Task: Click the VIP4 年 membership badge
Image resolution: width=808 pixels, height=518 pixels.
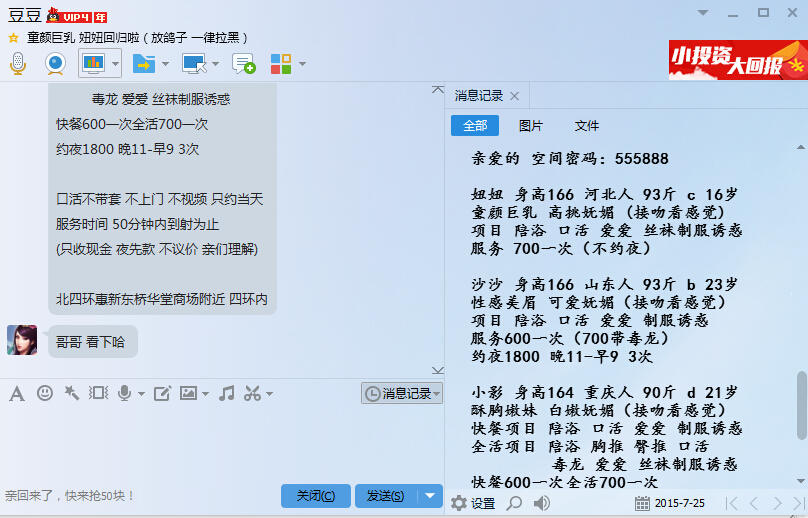Action: 76,16
